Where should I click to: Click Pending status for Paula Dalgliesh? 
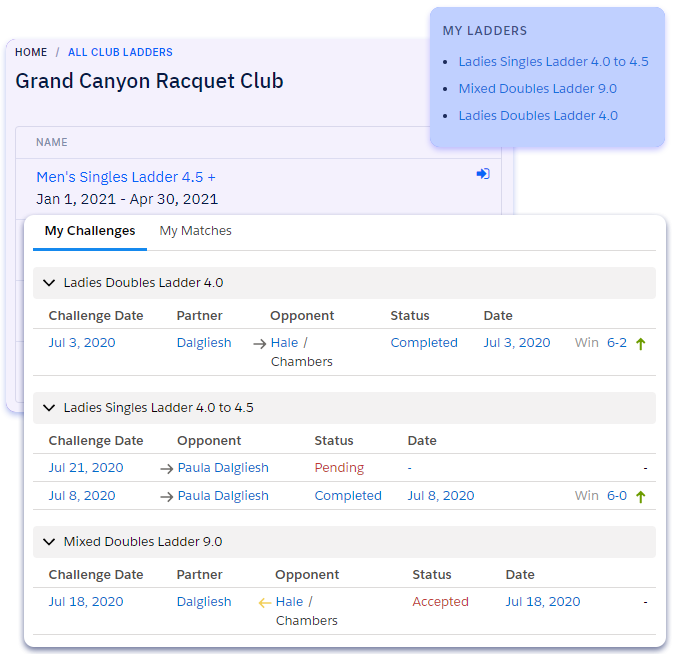click(x=339, y=468)
